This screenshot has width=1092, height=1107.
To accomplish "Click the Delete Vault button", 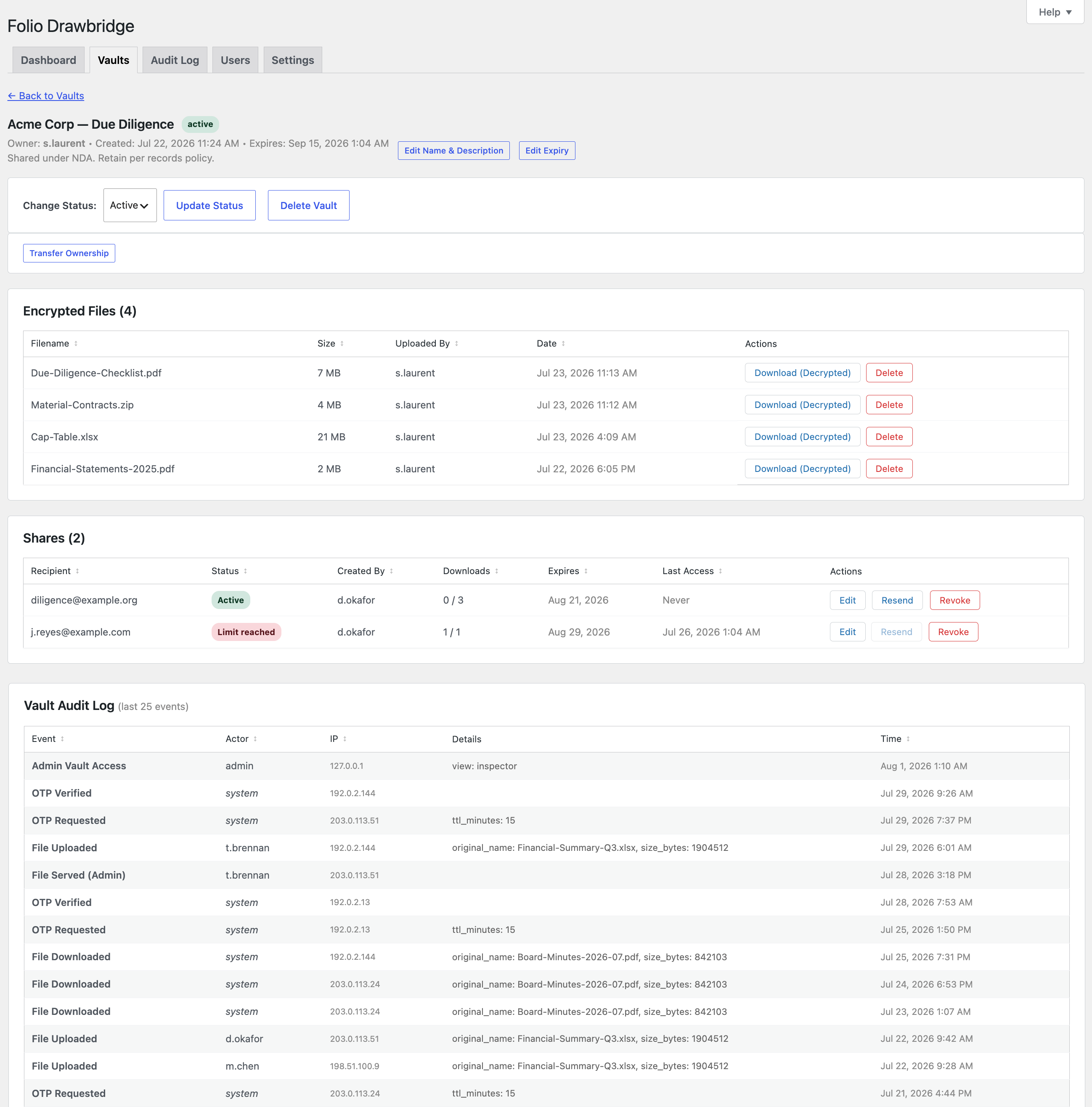I will coord(308,205).
